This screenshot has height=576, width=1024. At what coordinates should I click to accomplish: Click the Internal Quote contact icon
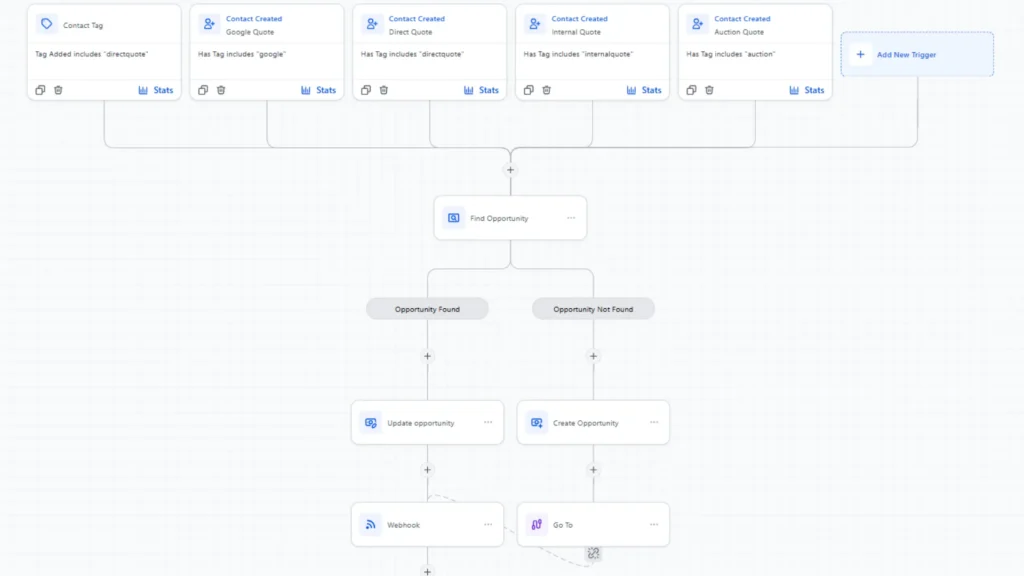(534, 24)
